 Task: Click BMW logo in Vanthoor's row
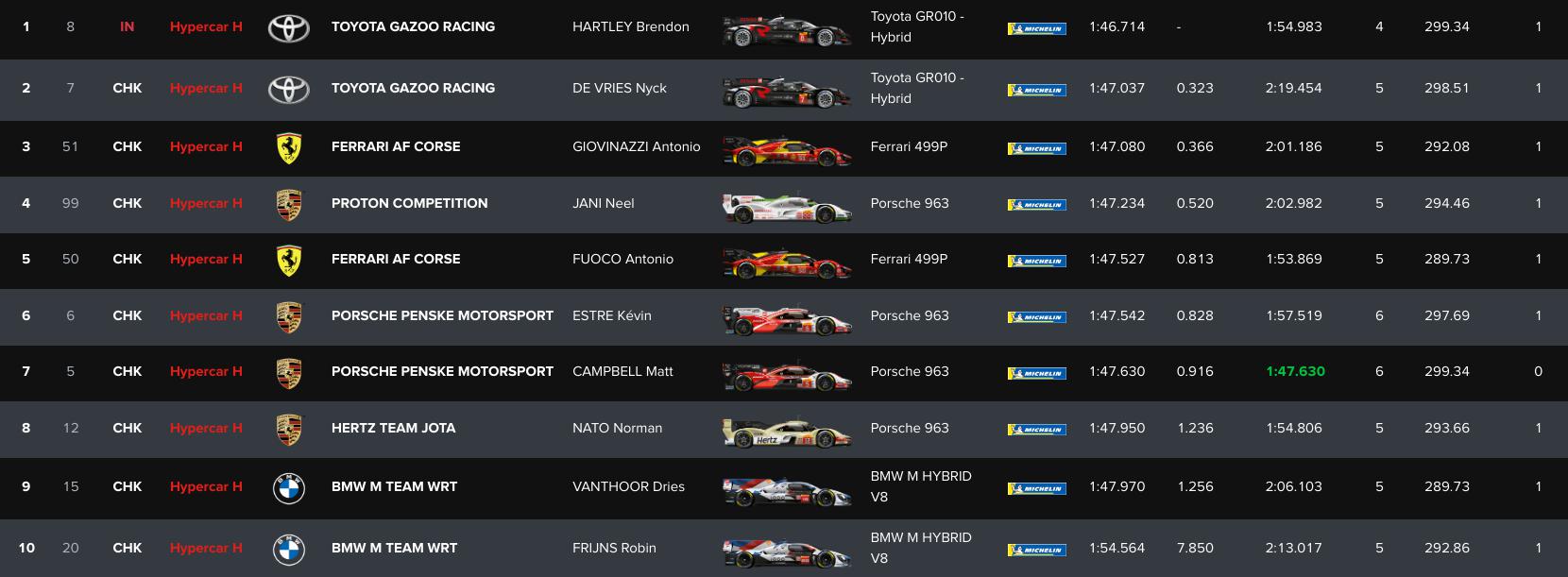click(x=289, y=487)
